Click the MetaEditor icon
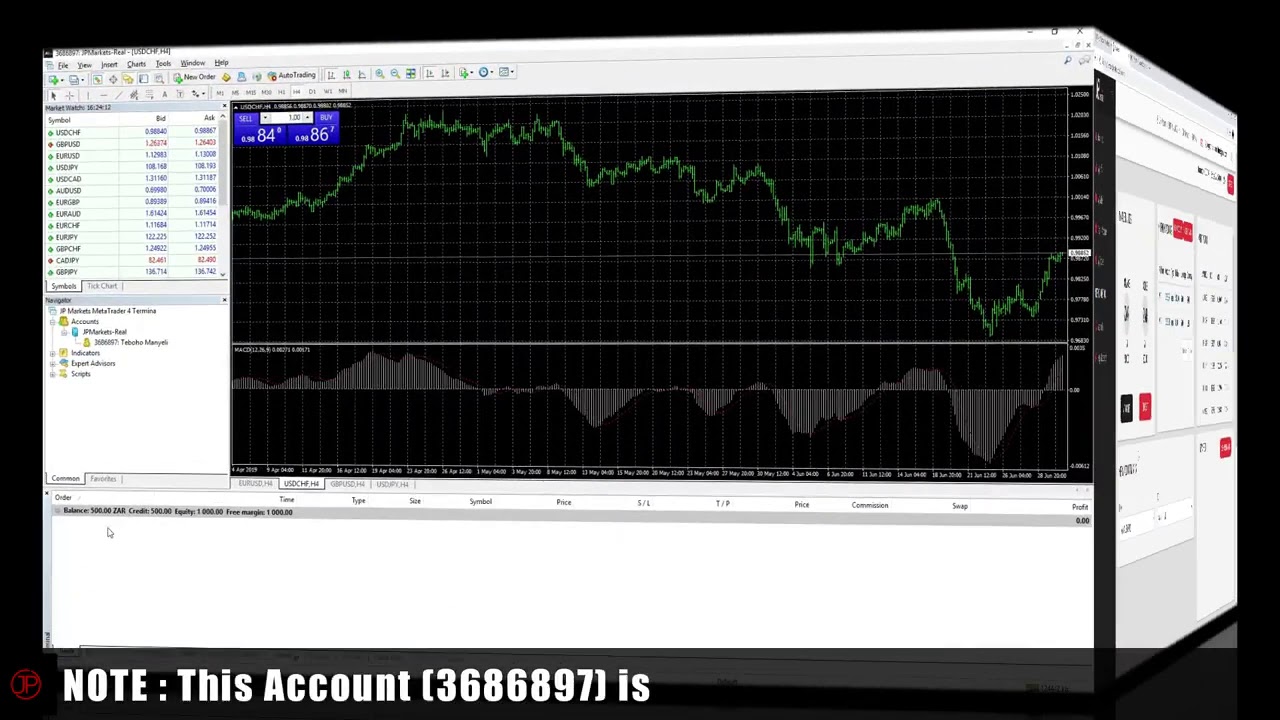The image size is (1280, 720). [226, 77]
